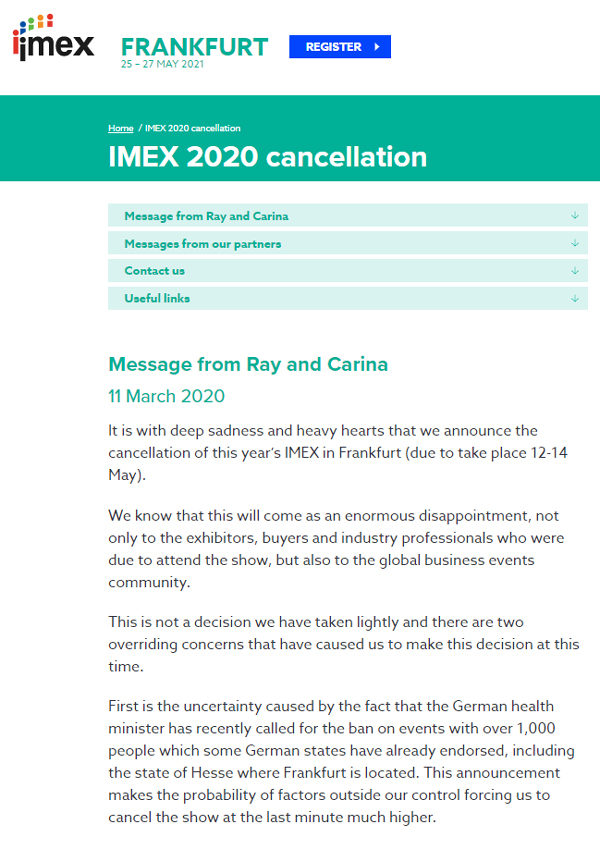Click the IMEX 2020 cancellation breadcrumb text
This screenshot has width=600, height=849.
click(192, 129)
